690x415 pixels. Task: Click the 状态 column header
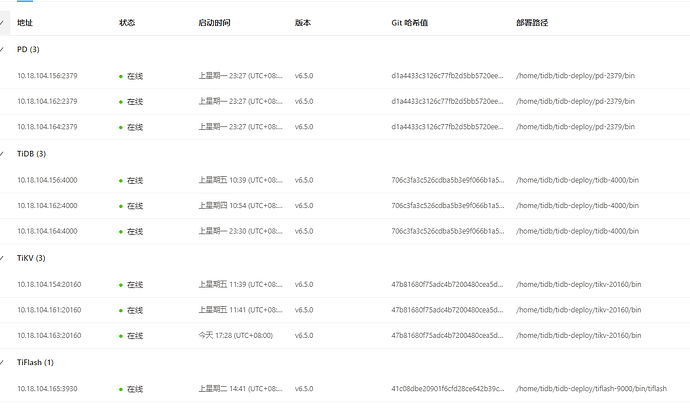[127, 22]
